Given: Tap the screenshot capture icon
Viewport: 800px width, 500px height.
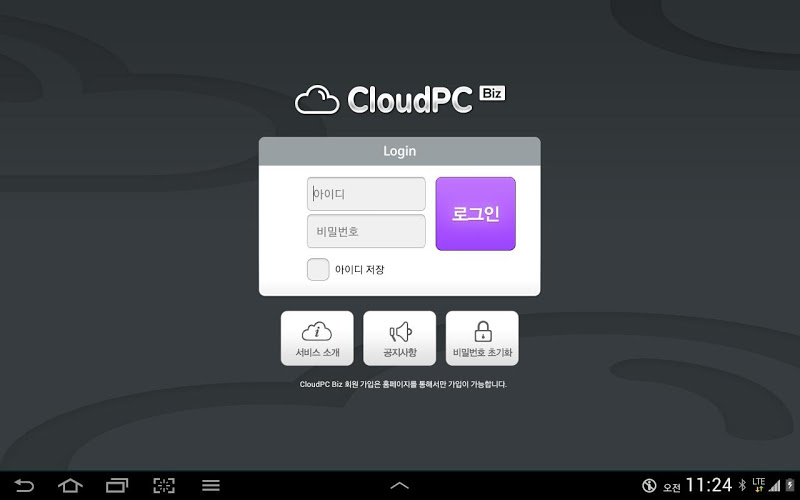Looking at the screenshot, I should click(164, 485).
